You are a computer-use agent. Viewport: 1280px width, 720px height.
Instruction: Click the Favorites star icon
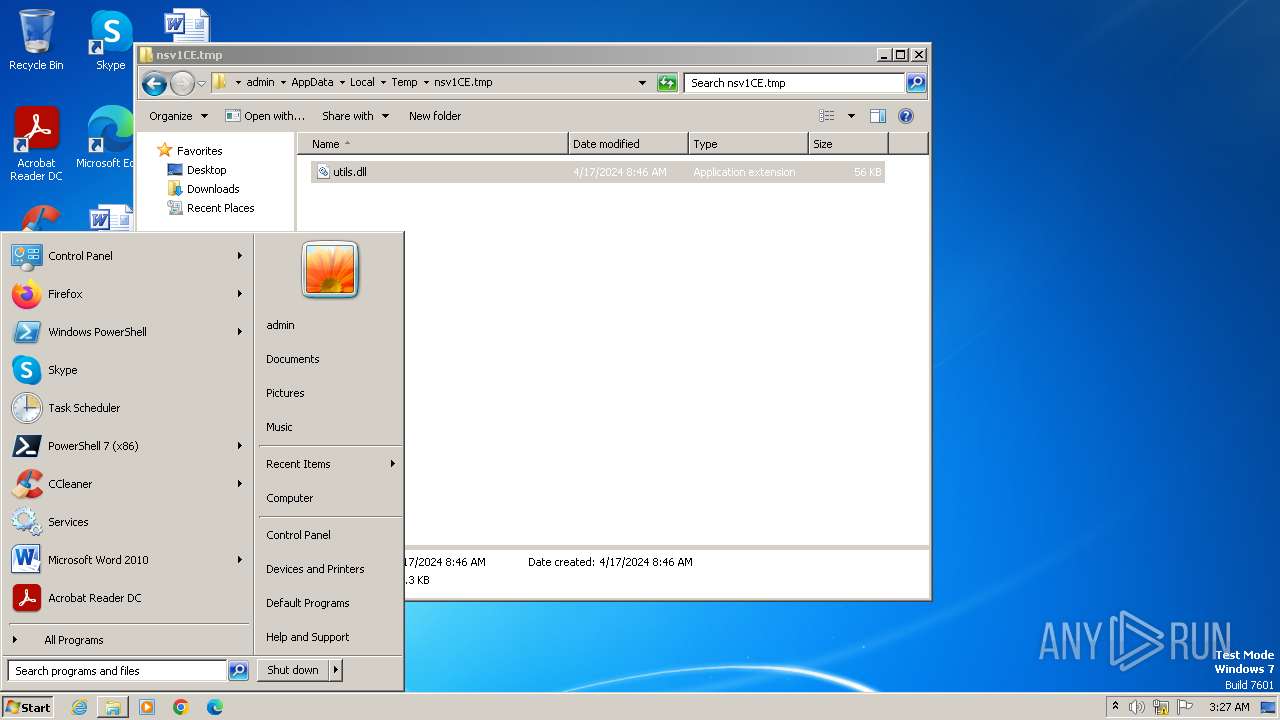(x=165, y=150)
